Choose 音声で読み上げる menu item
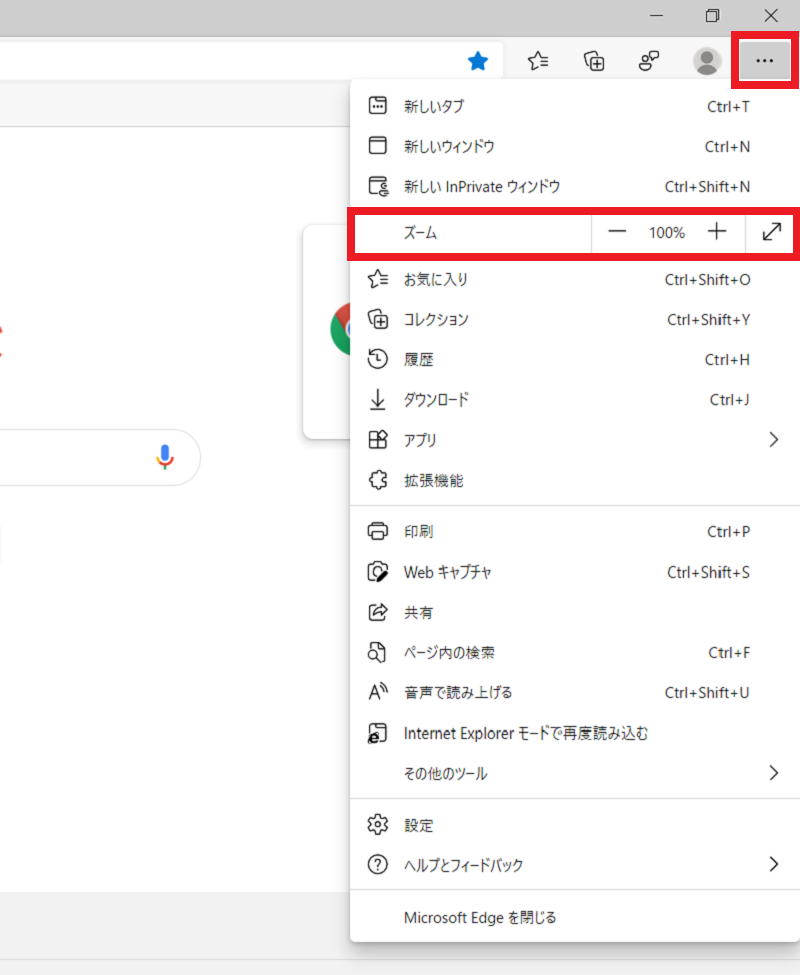Screen dimensions: 800x975 [575, 692]
